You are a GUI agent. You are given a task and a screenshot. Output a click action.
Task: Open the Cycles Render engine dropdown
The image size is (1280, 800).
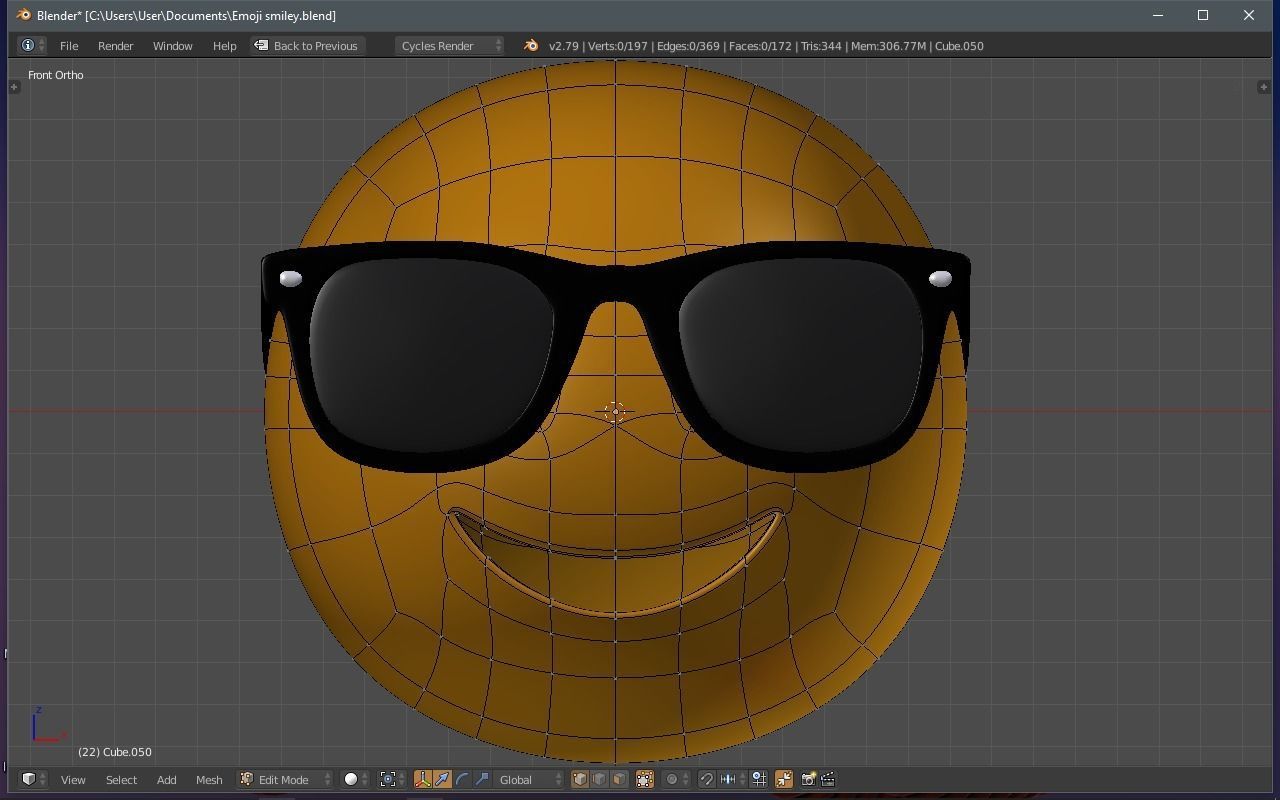point(449,46)
